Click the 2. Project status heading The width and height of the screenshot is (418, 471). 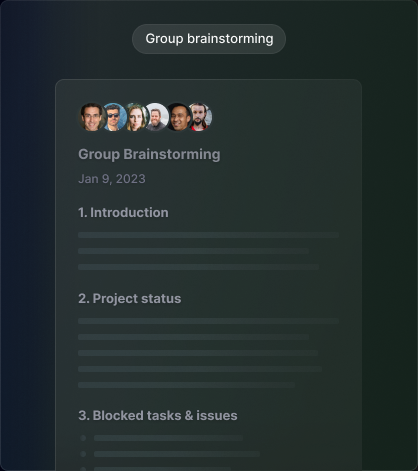(130, 299)
